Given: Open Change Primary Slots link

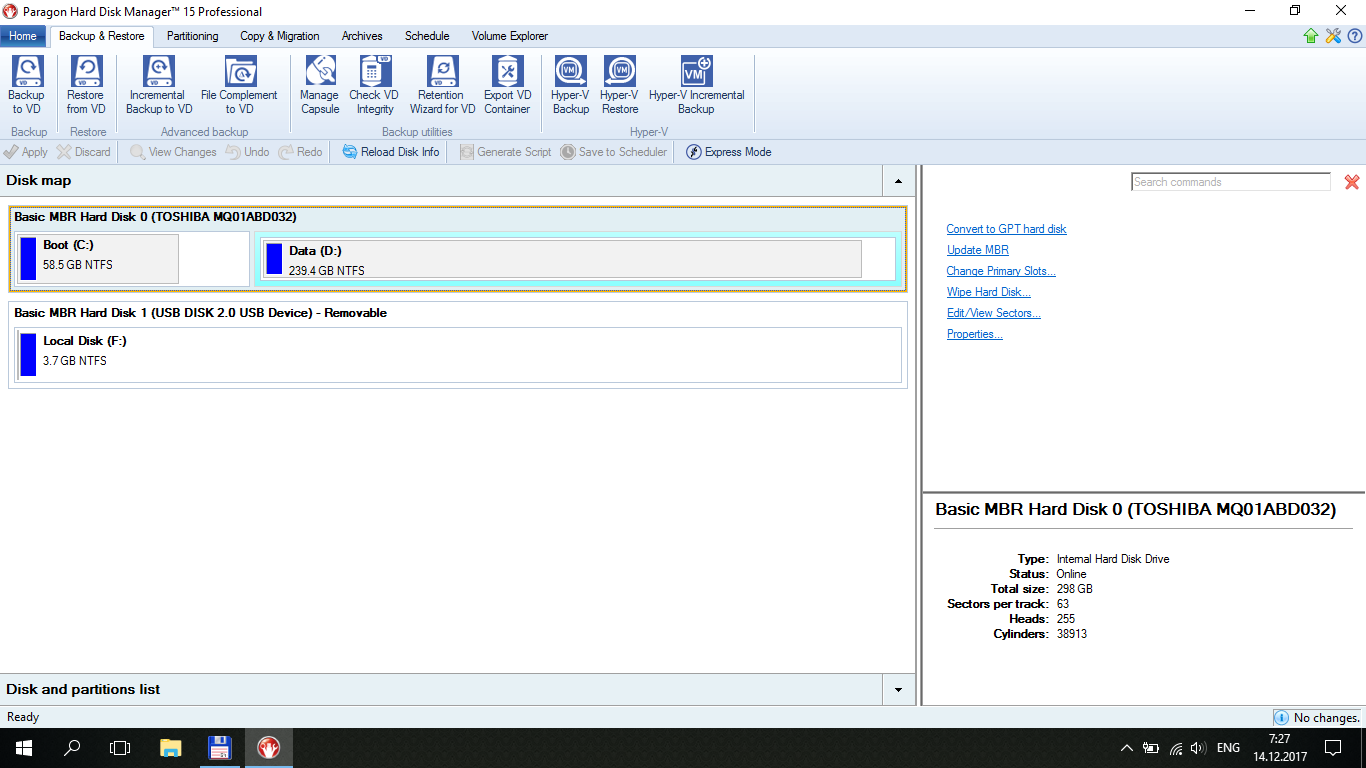Looking at the screenshot, I should [1001, 271].
